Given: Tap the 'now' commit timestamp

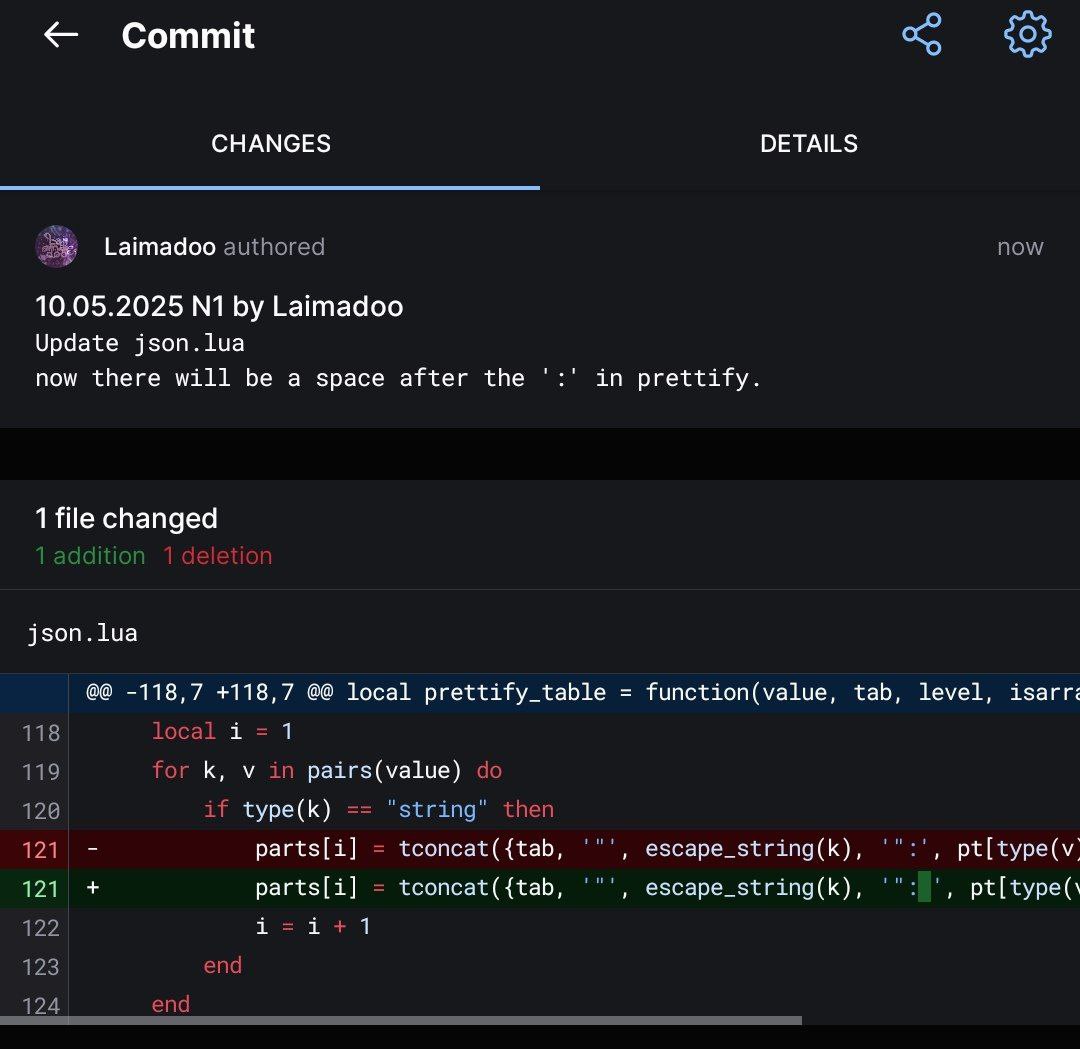Looking at the screenshot, I should pyautogui.click(x=1019, y=247).
